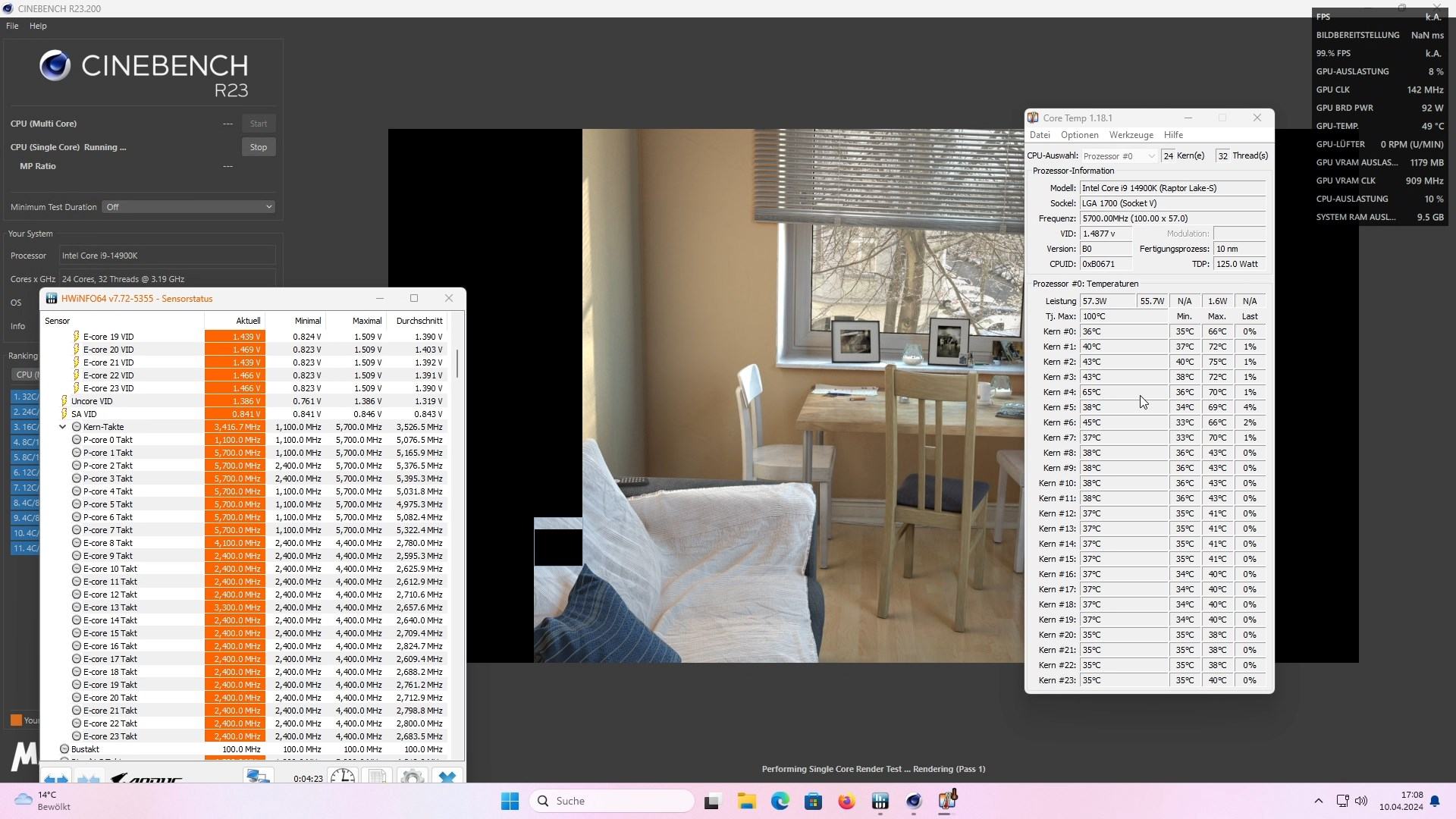Screen dimensions: 1456x819
Task: Show hidden system tray icons chevron
Action: [1318, 801]
